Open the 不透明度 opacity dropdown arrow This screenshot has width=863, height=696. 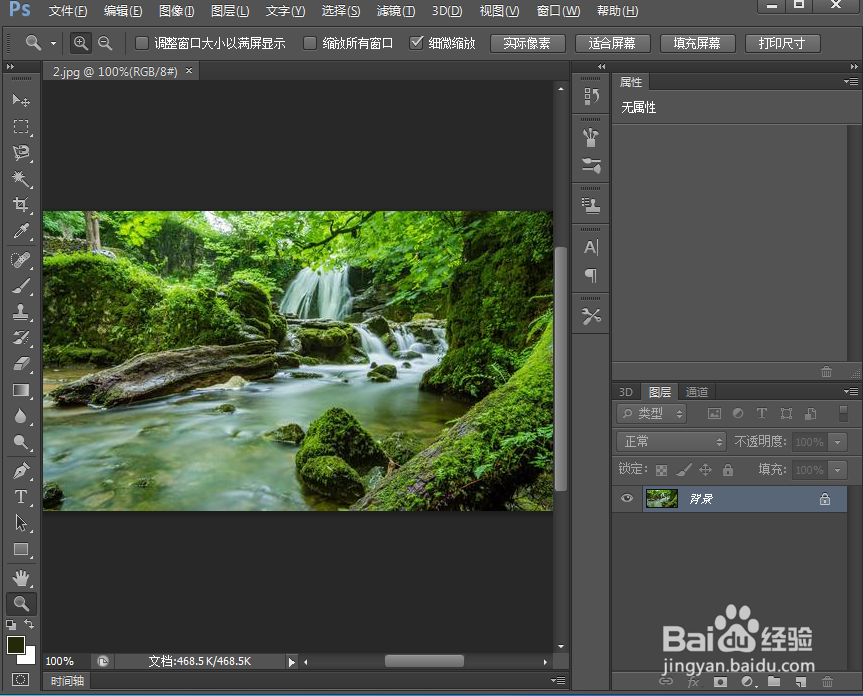838,442
